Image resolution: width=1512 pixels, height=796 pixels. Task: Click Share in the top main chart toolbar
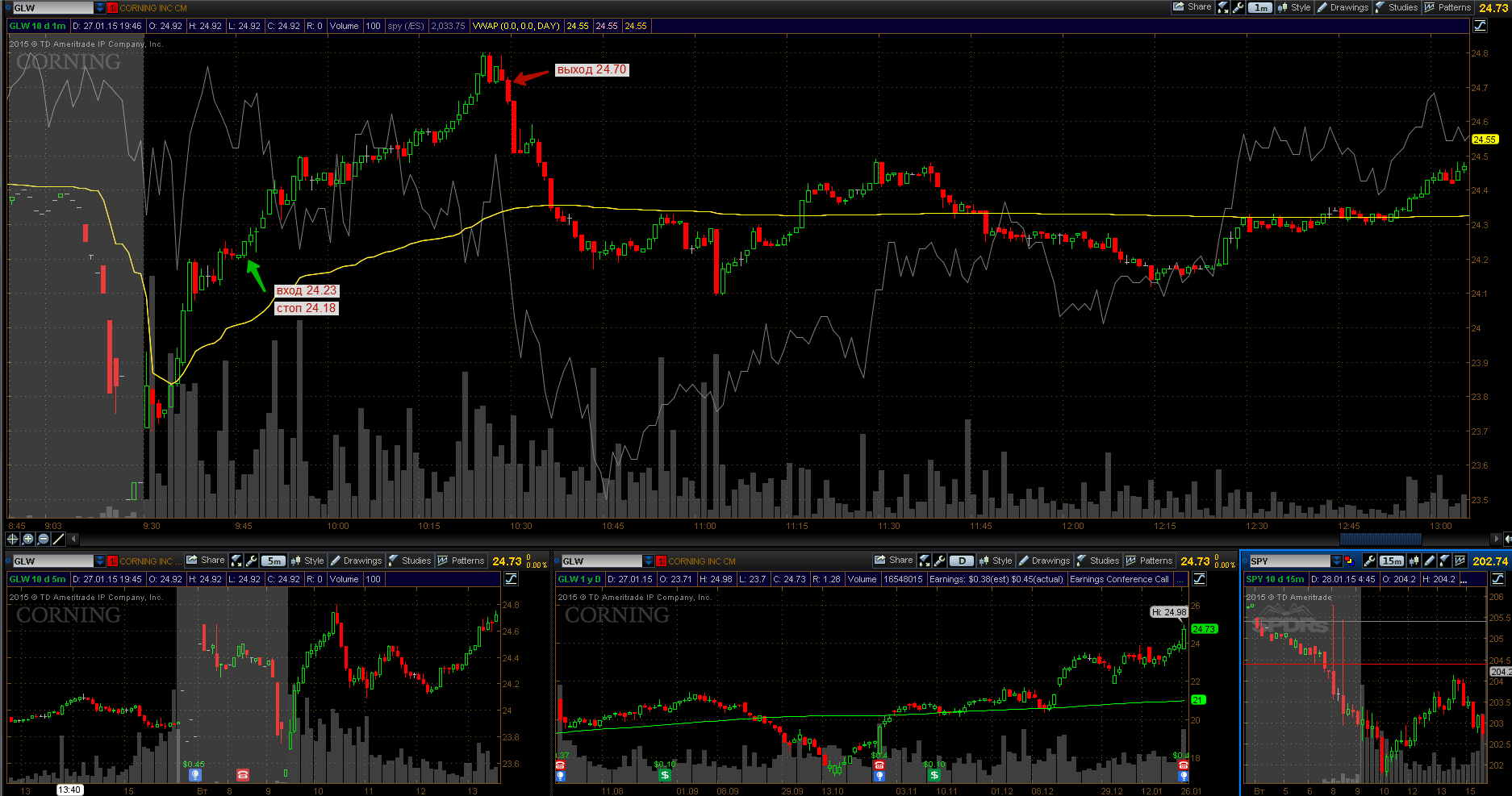pos(1192,7)
